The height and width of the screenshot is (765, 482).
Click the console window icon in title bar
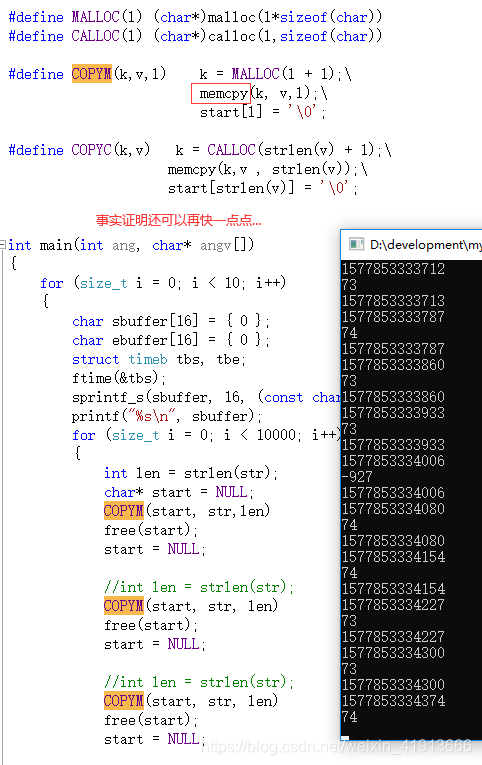[x=356, y=244]
